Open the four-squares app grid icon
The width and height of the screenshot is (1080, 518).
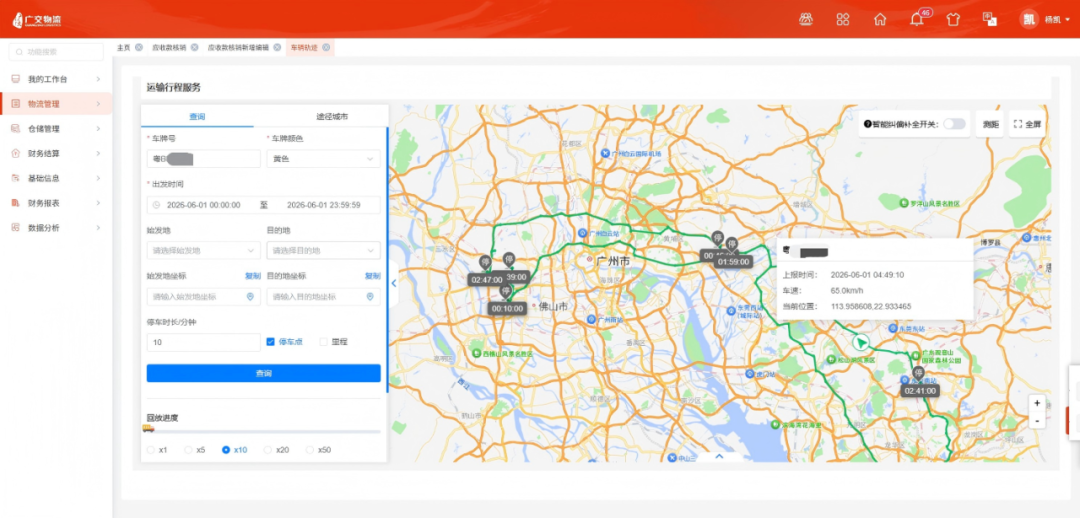(842, 19)
